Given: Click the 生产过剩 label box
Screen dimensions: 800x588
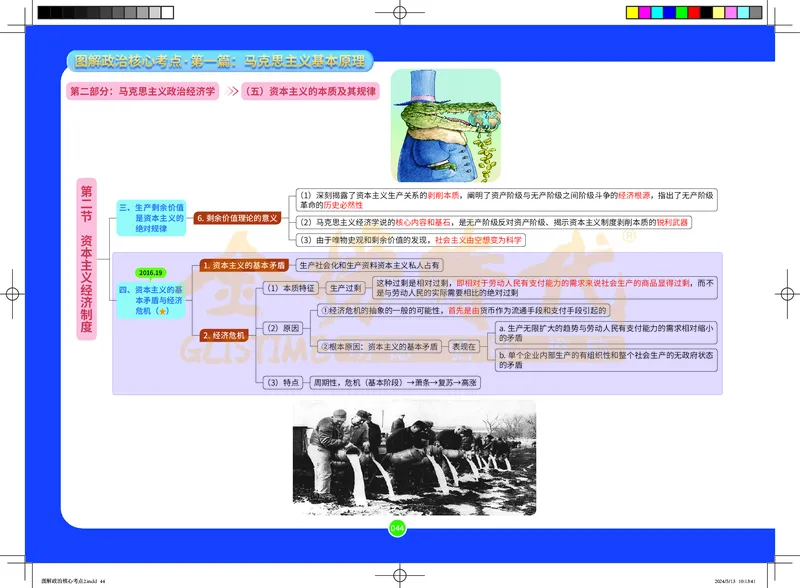Looking at the screenshot, I should point(345,286).
